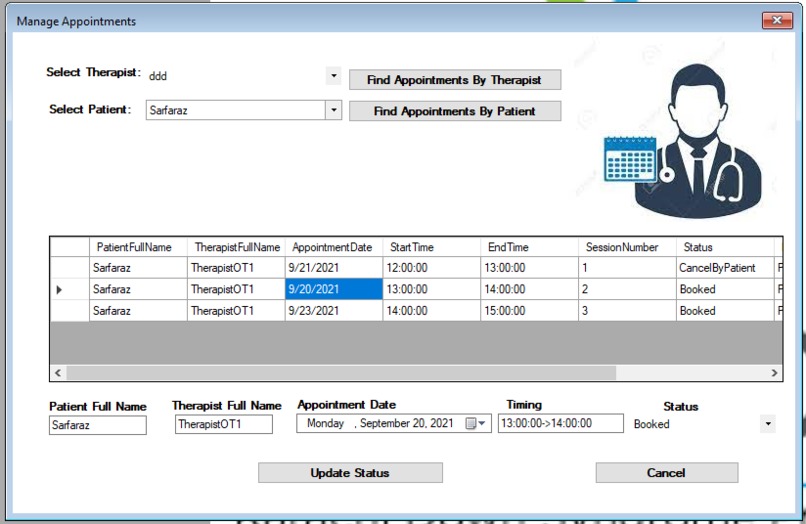Select the 9/23/2021 appointment date cell
Viewport: 806px width, 524px height.
[x=334, y=311]
